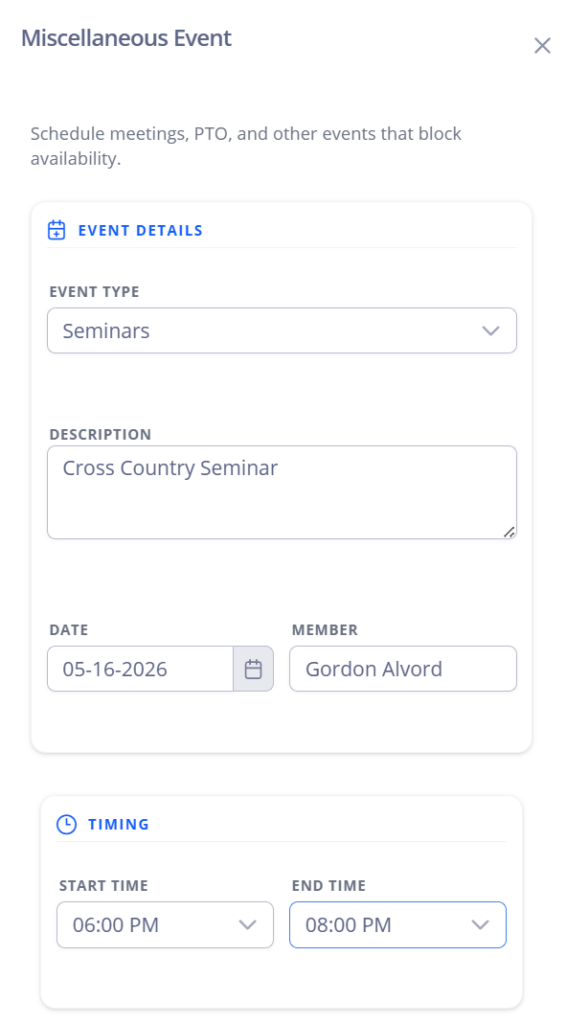Click the Event Details calendar-plus icon

point(57,231)
